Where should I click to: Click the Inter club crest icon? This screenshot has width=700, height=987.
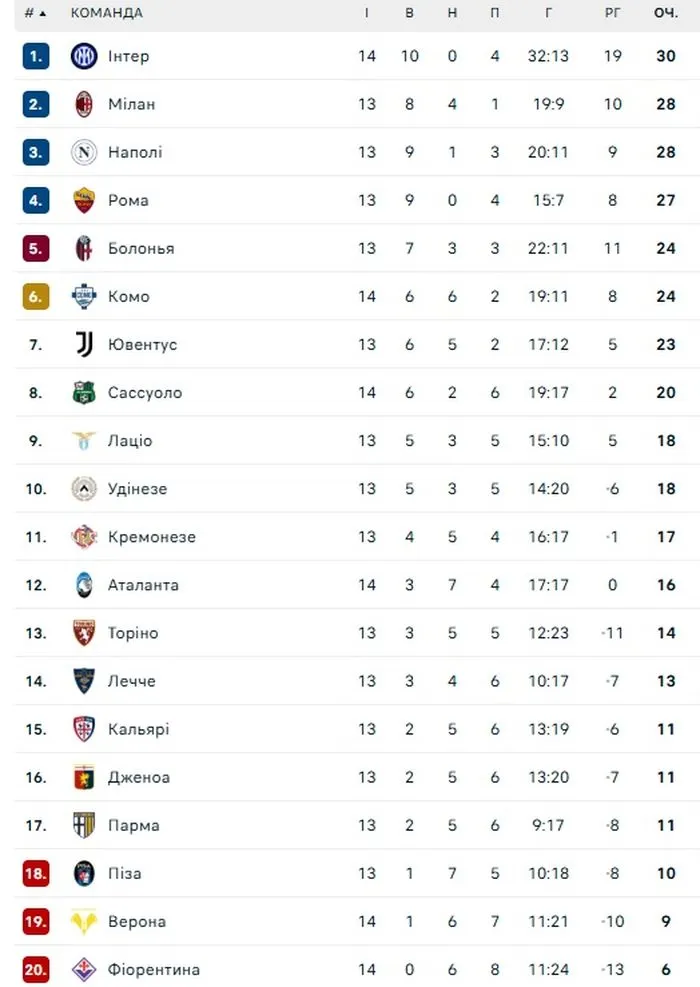tap(84, 56)
